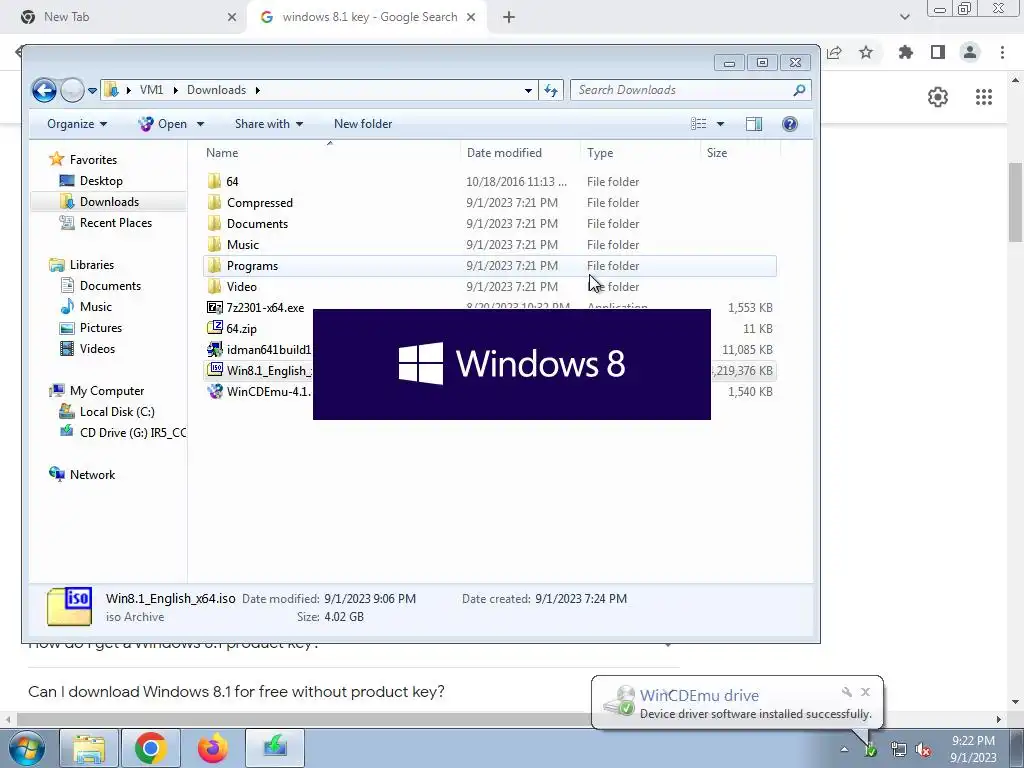Open Chrome extensions puzzle icon
The width and height of the screenshot is (1024, 768).
coord(905,52)
